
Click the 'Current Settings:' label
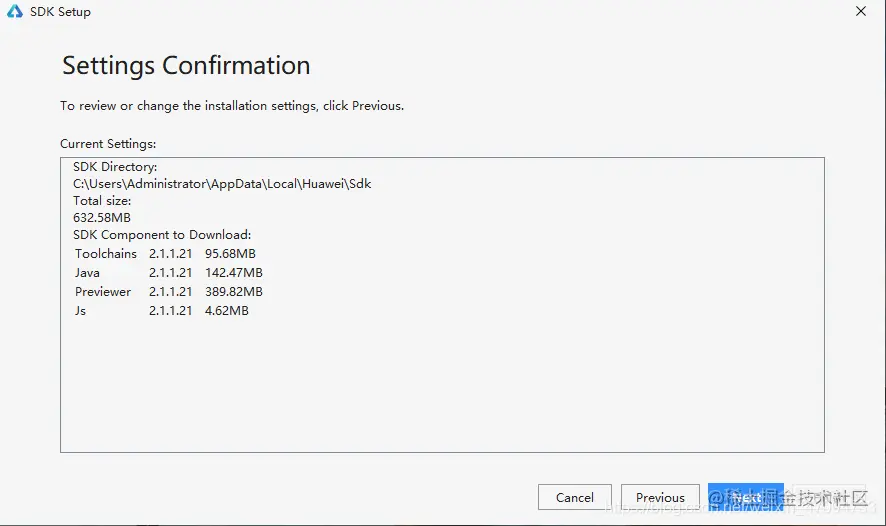(108, 144)
